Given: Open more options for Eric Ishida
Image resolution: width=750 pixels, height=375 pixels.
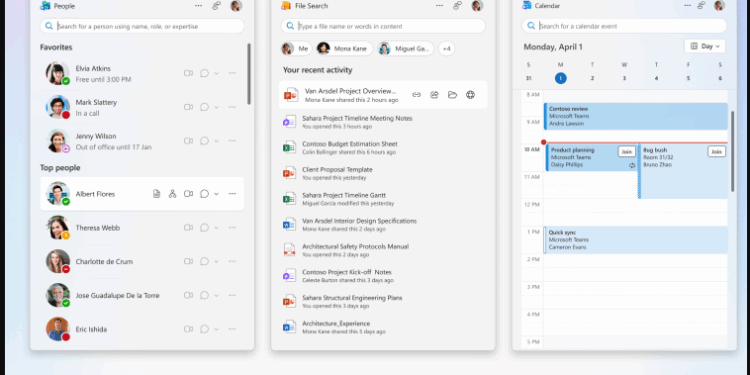Looking at the screenshot, I should point(232,329).
